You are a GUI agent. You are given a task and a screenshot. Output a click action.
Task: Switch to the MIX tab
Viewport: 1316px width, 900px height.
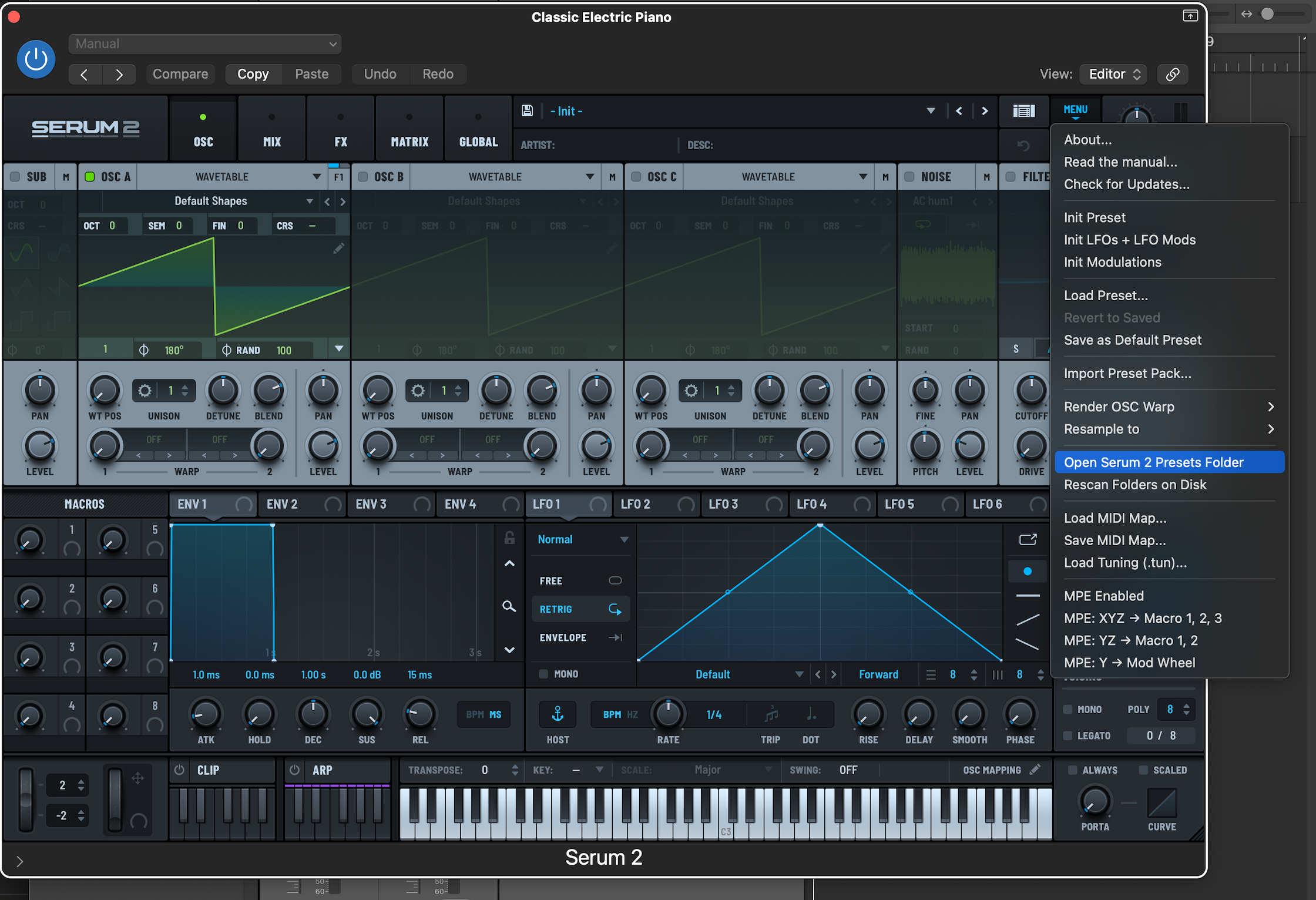[x=272, y=129]
